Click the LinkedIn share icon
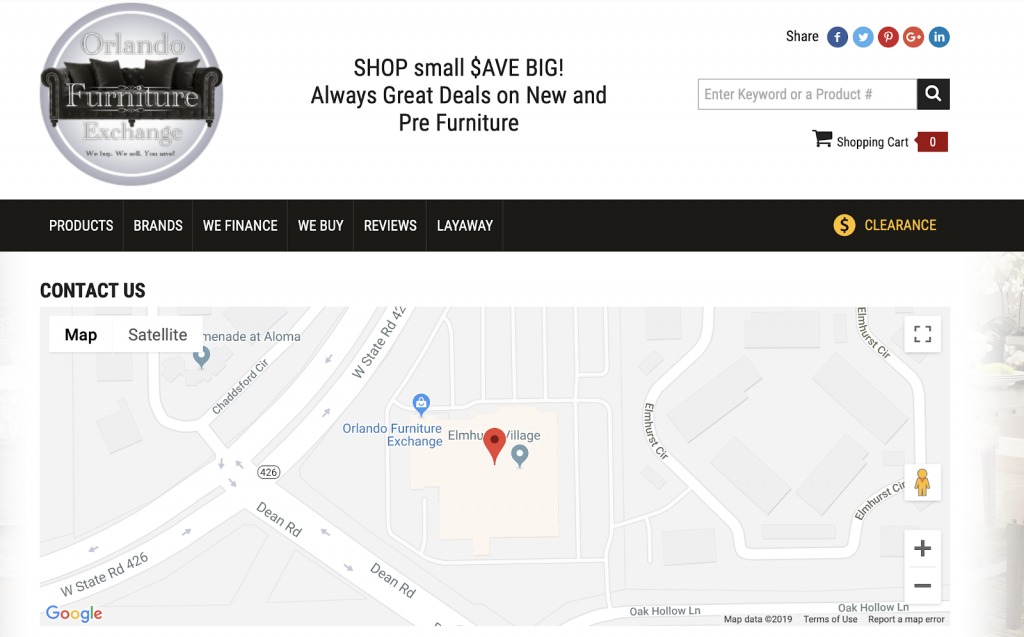 [x=939, y=36]
